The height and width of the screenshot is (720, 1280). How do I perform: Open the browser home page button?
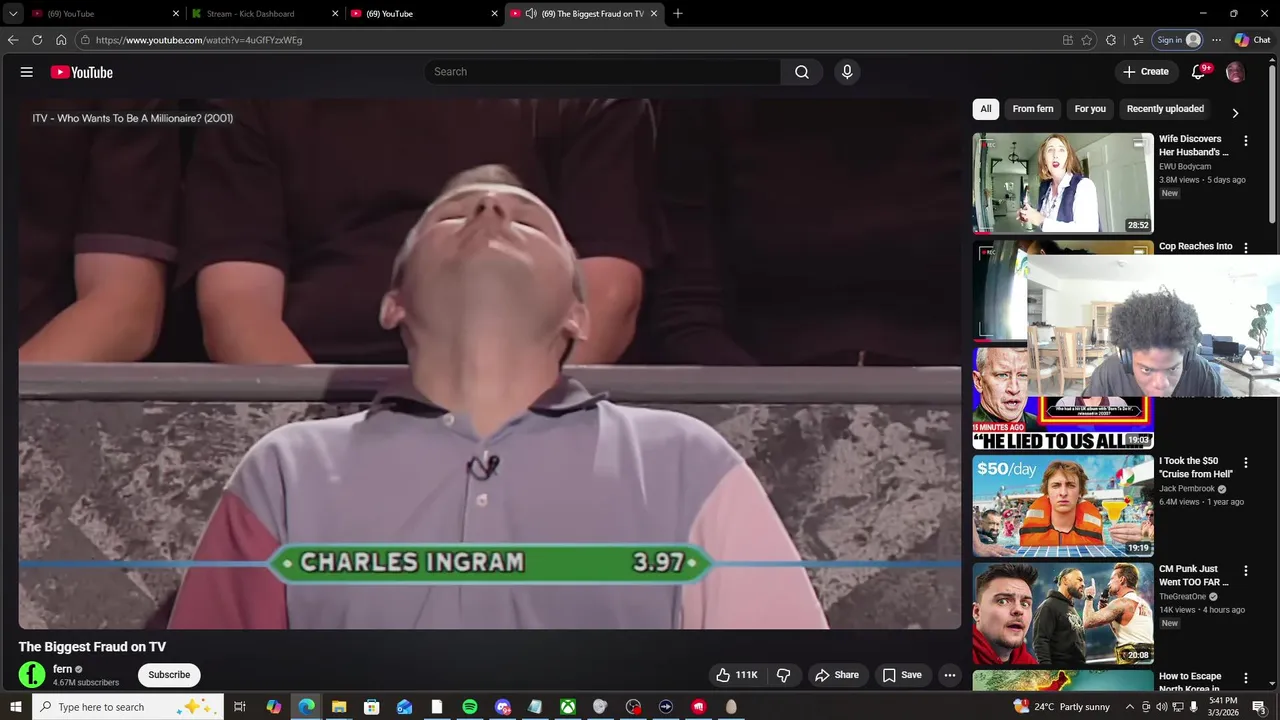(61, 40)
